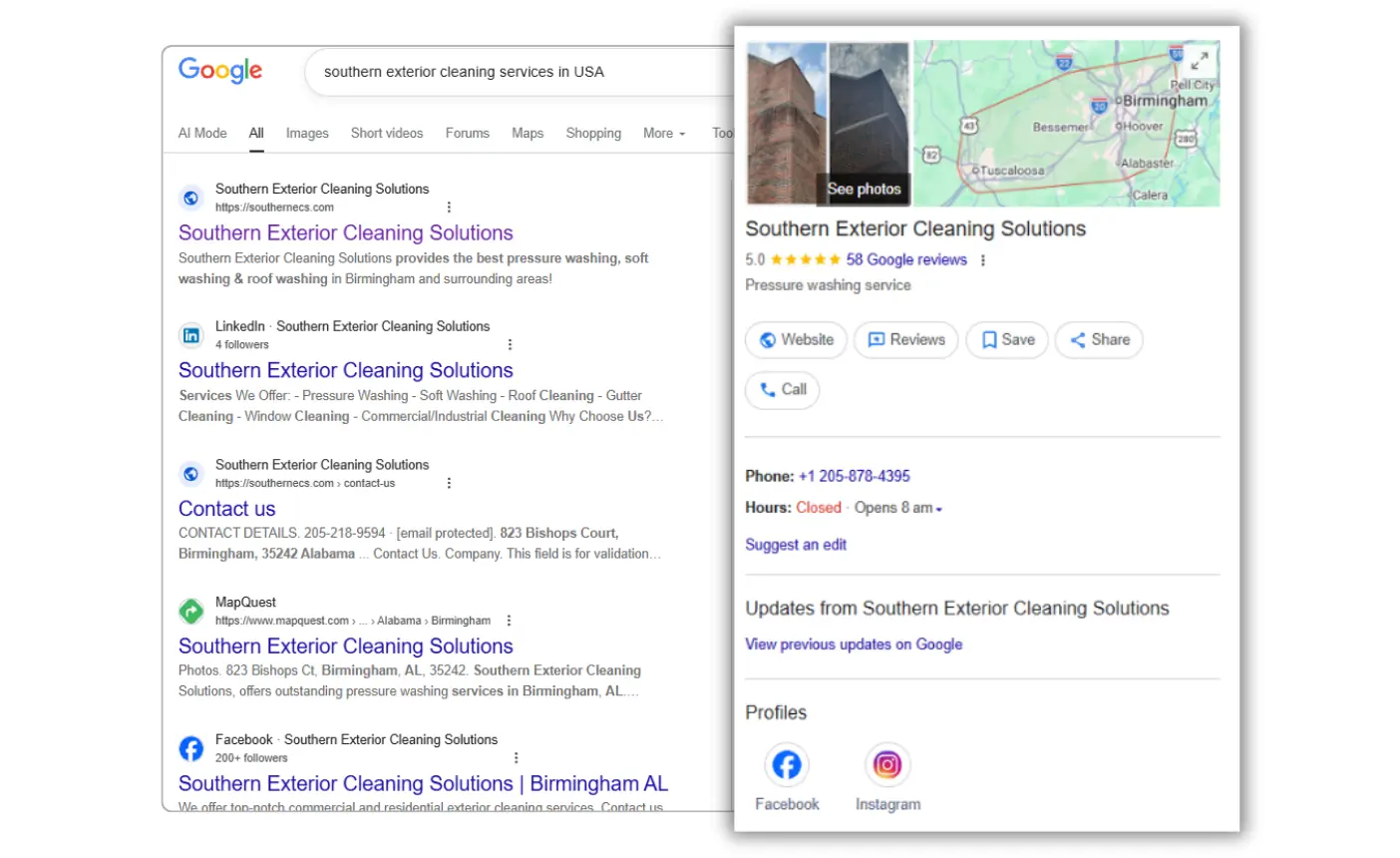
Task: Click the Birmingham area map preview
Action: 1067,124
